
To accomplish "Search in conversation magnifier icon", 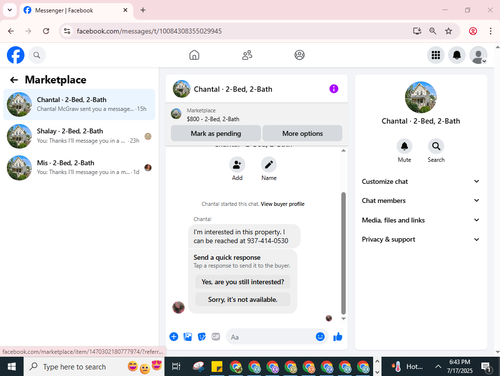I will tap(436, 146).
